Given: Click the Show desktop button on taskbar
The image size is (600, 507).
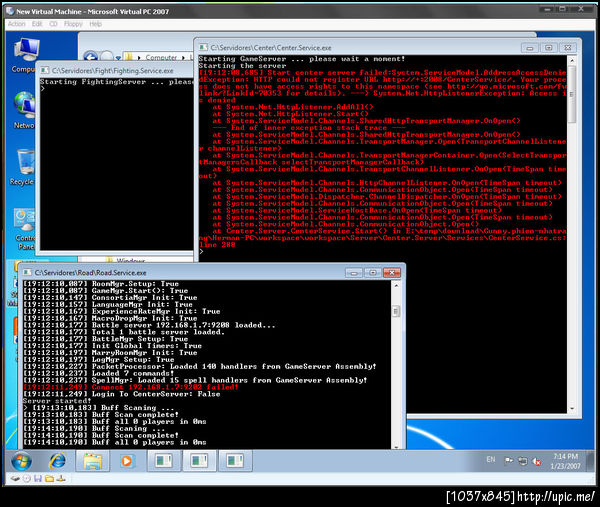Looking at the screenshot, I should tap(592, 461).
